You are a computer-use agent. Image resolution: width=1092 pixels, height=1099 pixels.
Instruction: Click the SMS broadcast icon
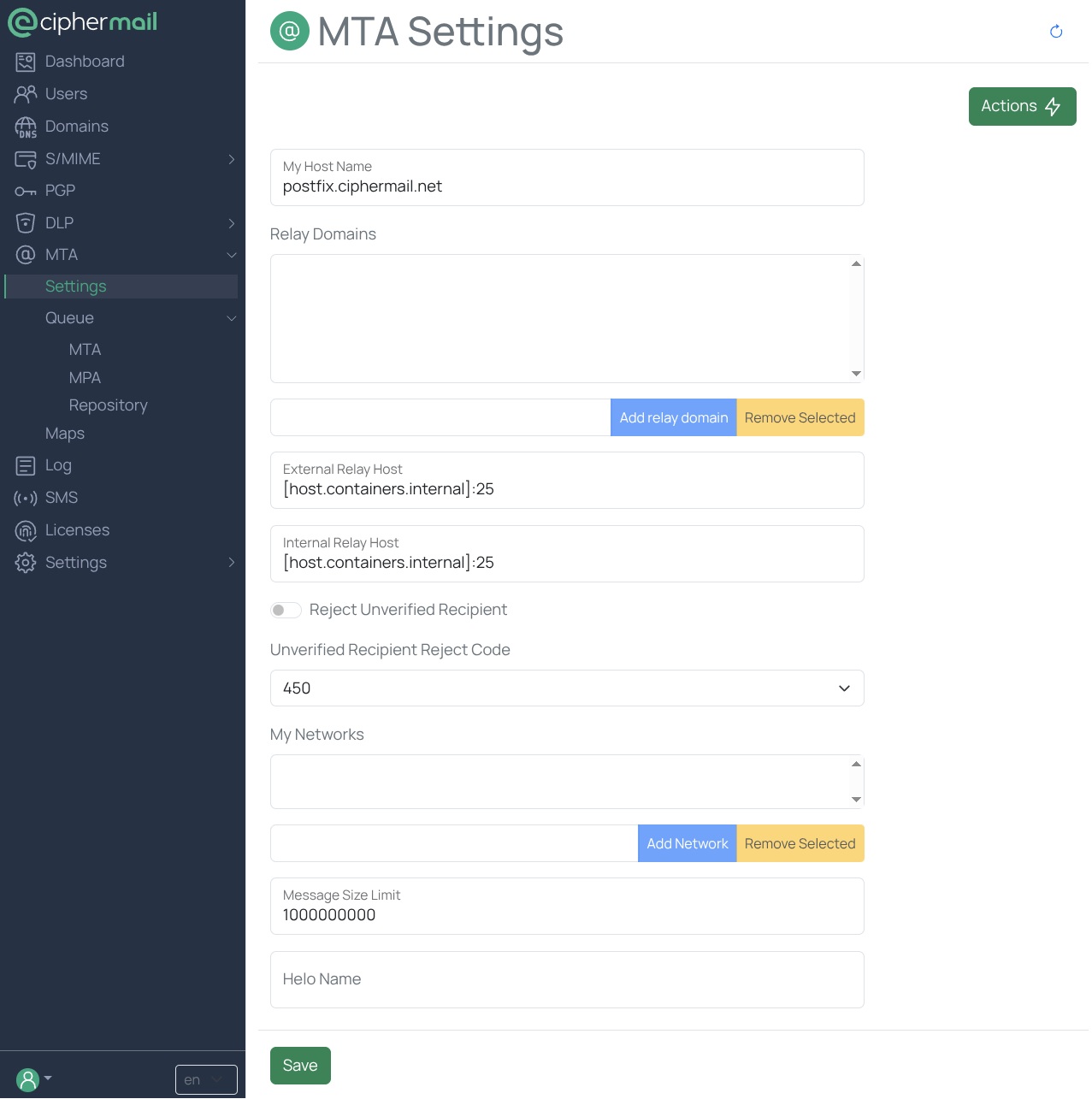26,498
